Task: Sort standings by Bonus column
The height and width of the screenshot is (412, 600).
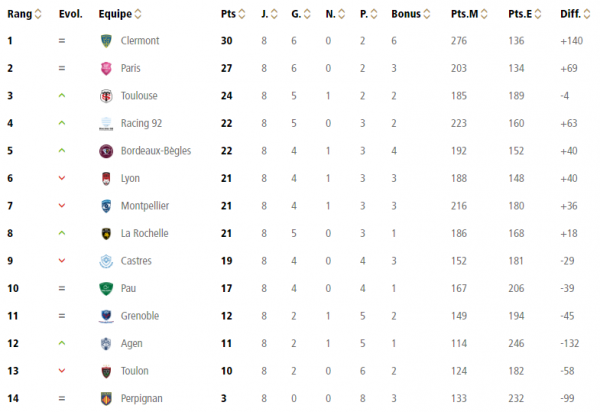Action: coord(408,14)
